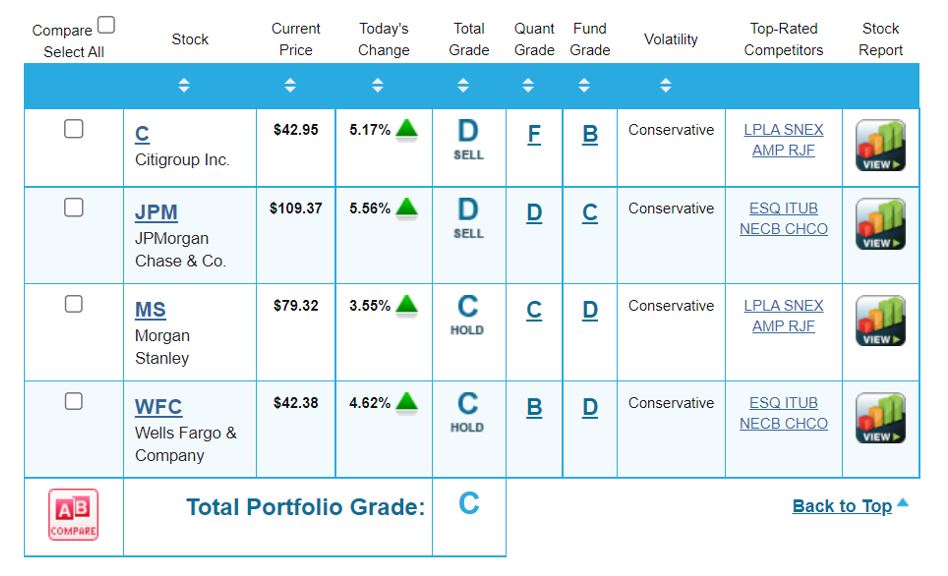Sort by Current Price column arrows

(x=290, y=86)
